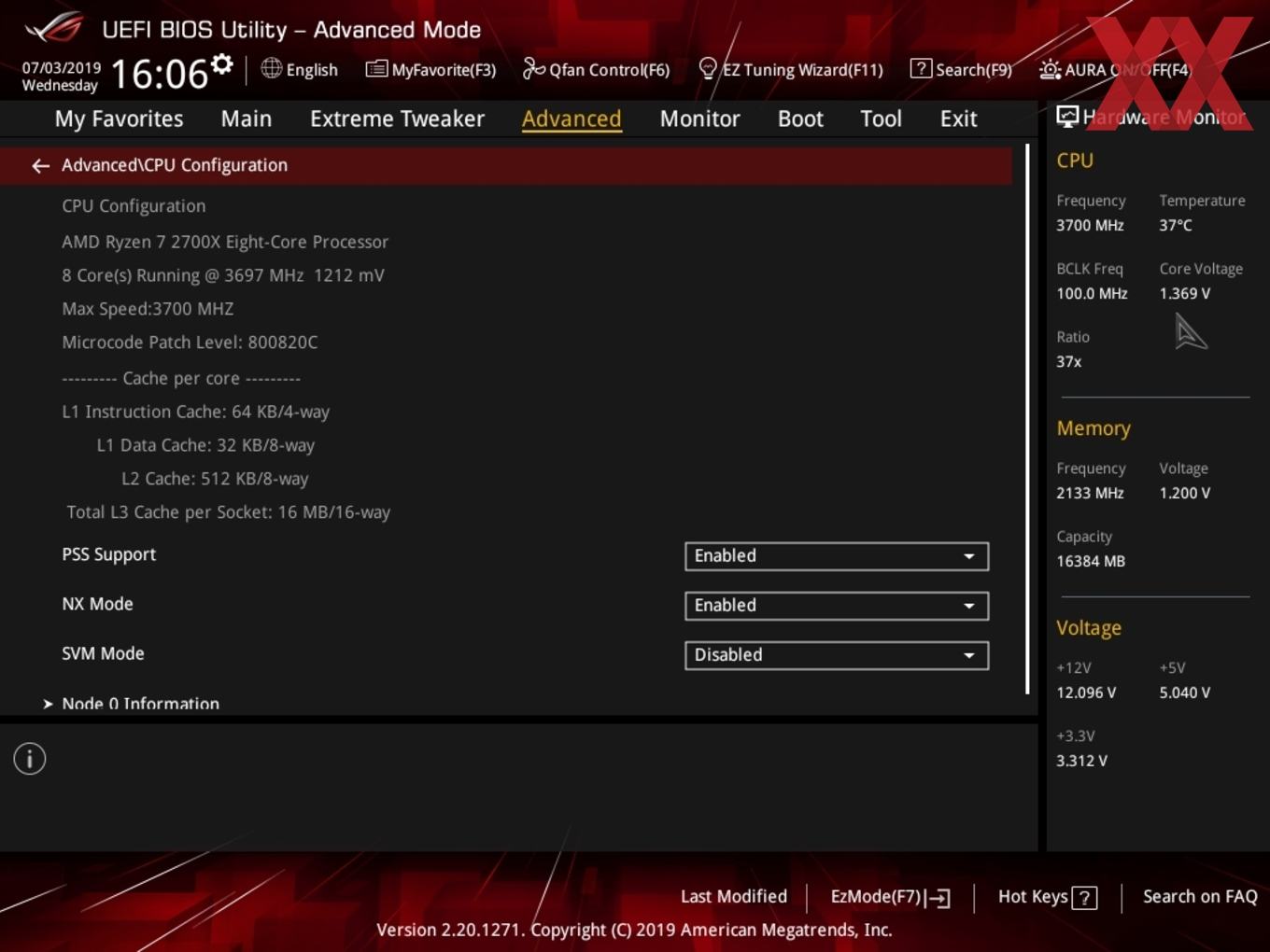Click the Voltage section heading
Viewport: 1270px width, 952px height.
click(1089, 628)
